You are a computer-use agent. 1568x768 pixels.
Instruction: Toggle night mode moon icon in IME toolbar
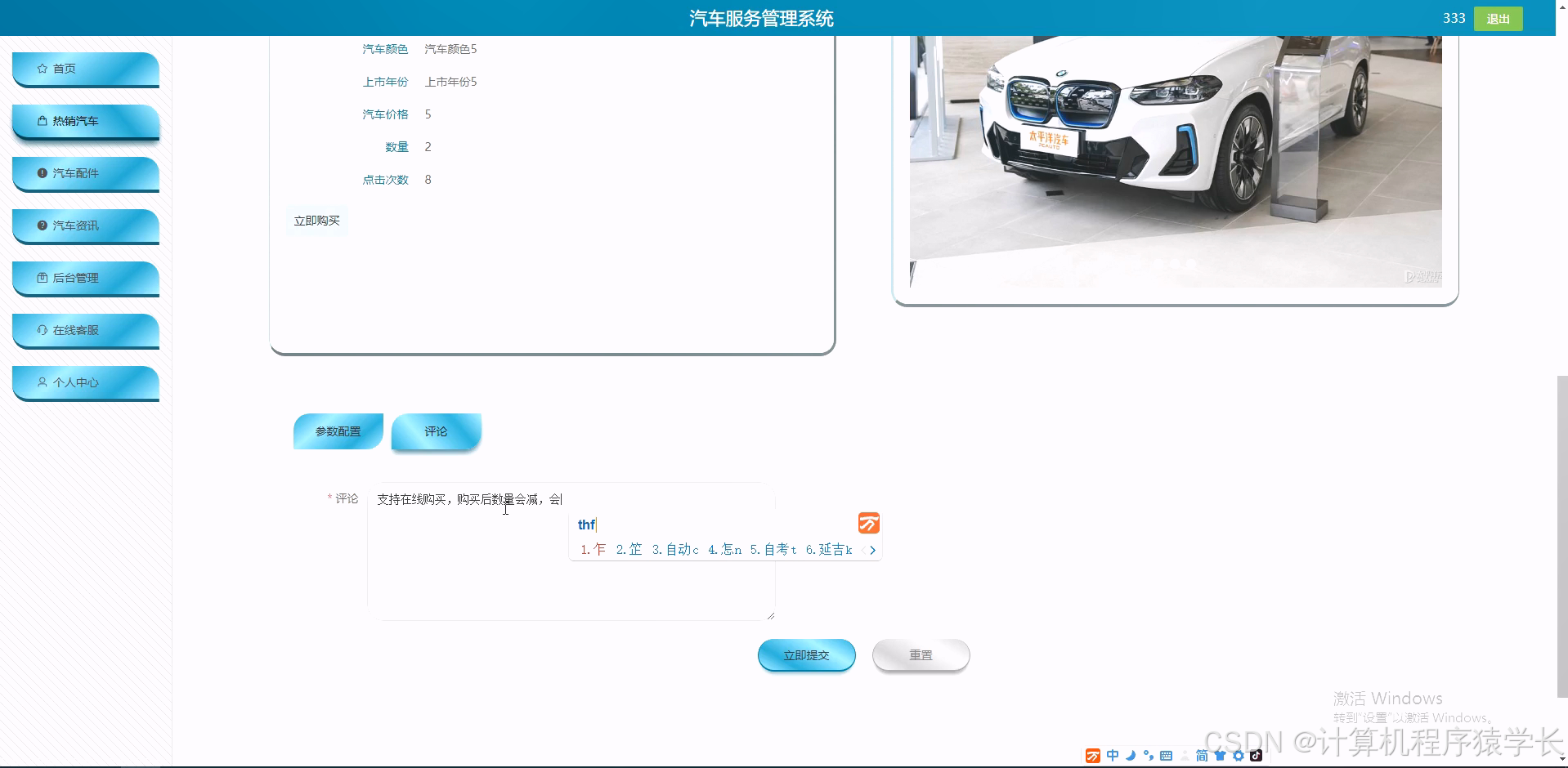pyautogui.click(x=1131, y=756)
